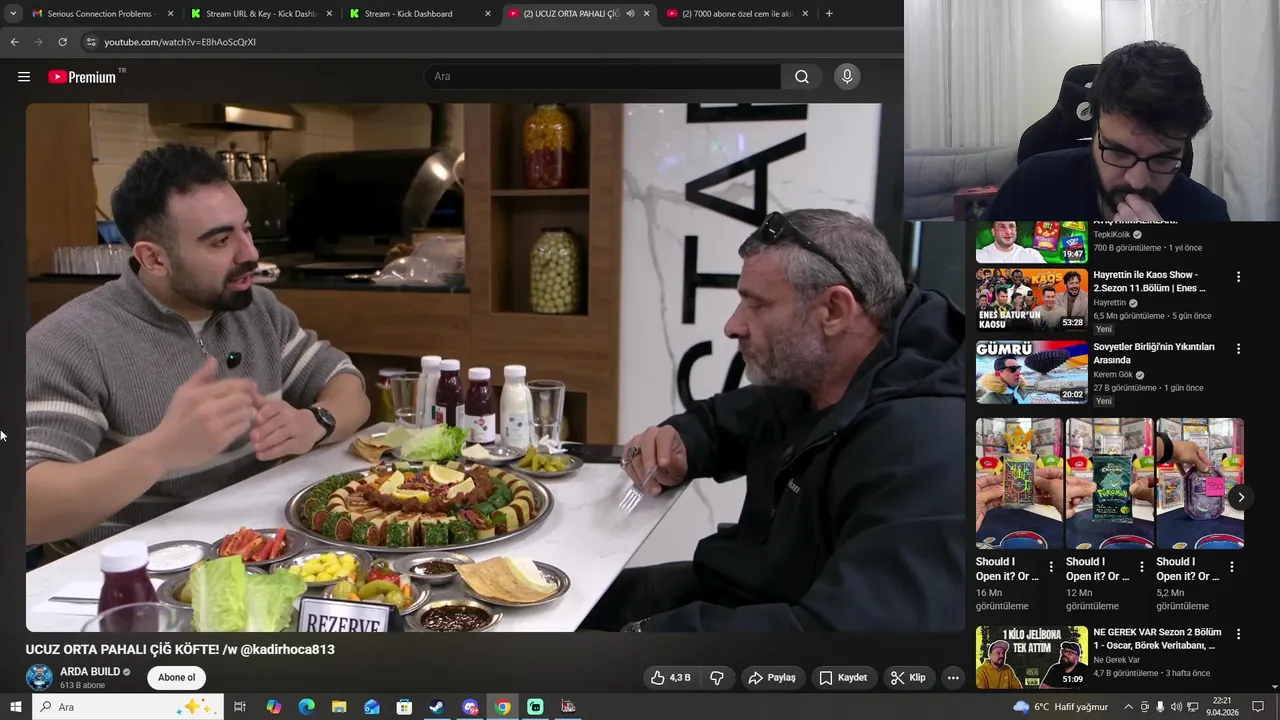Viewport: 1280px width, 720px height.
Task: Show hidden system tray icons
Action: (x=1128, y=707)
